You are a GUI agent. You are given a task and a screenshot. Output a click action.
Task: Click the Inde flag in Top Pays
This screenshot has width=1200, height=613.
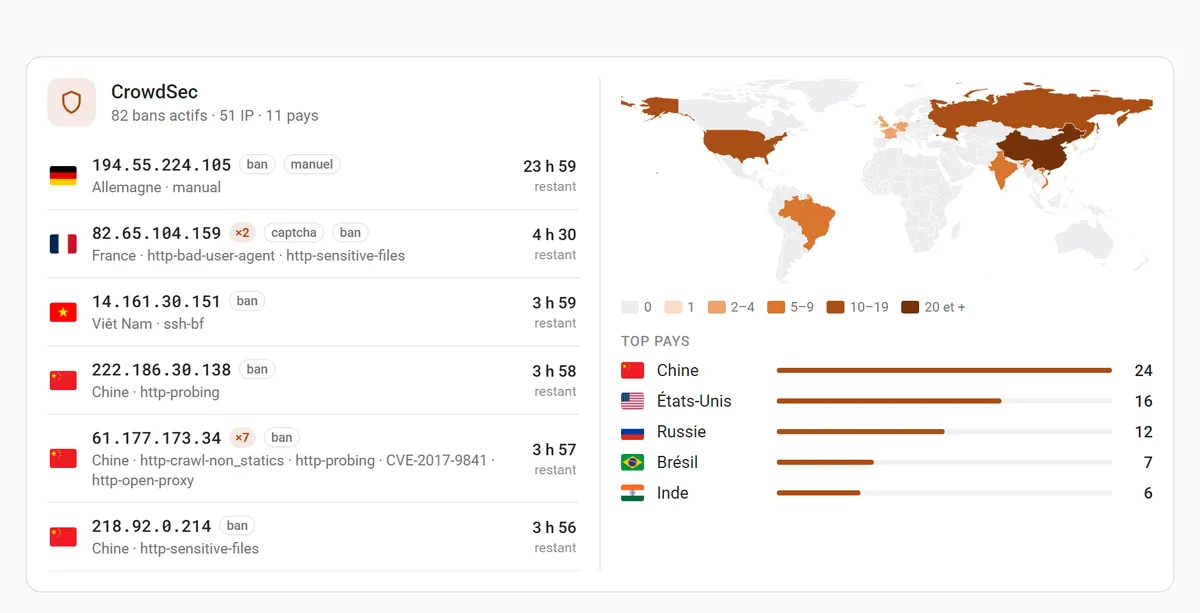point(633,493)
